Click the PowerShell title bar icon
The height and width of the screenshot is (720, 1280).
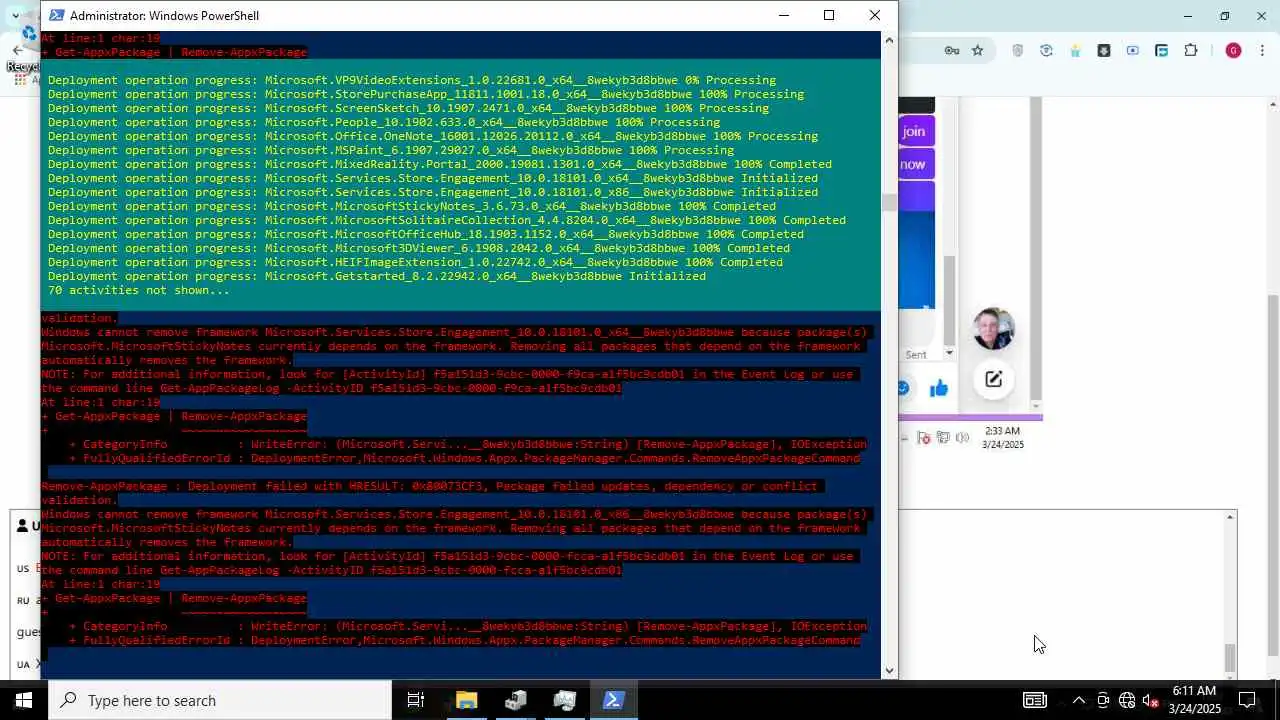57,15
